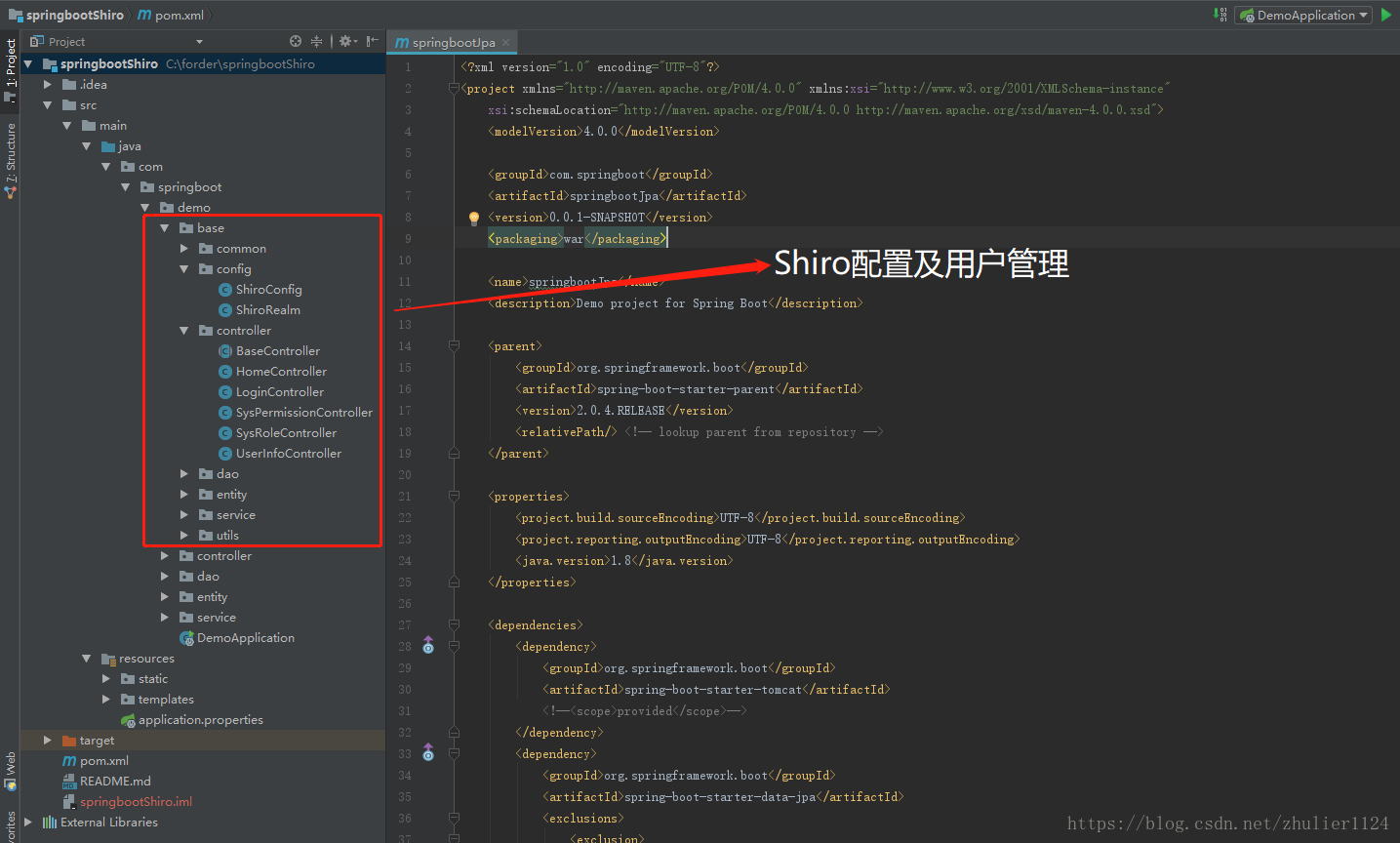Fold the properties block on line 21

pyautogui.click(x=454, y=496)
